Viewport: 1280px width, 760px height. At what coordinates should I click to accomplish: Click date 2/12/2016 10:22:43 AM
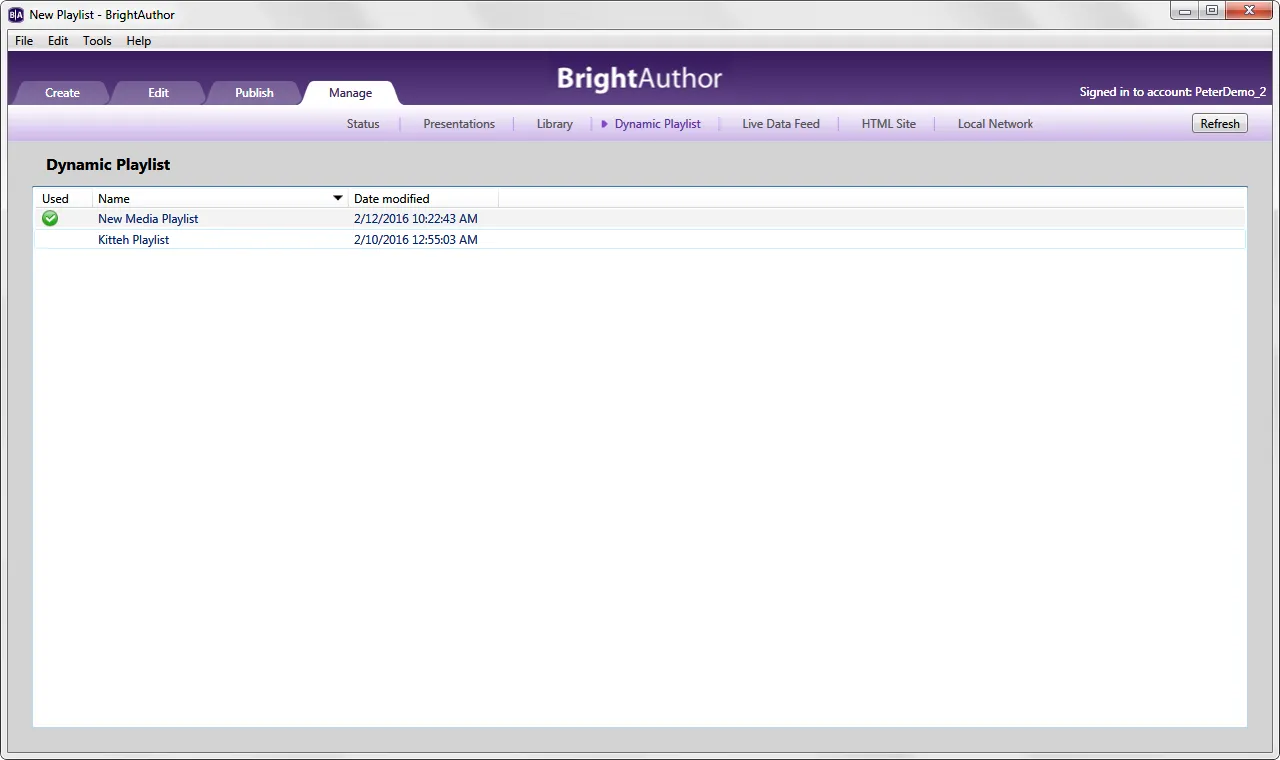coord(416,219)
